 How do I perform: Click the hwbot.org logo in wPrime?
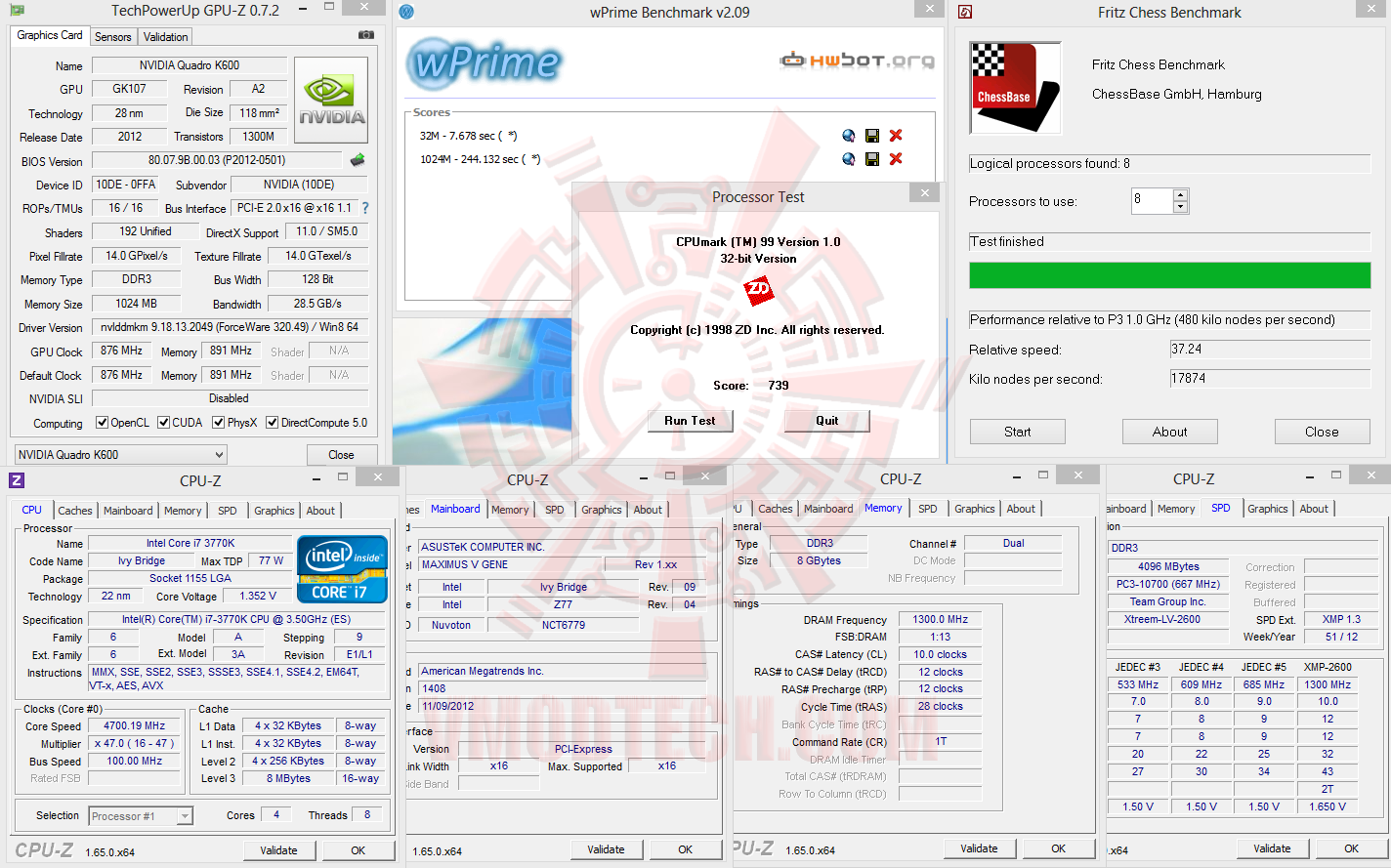tap(857, 61)
